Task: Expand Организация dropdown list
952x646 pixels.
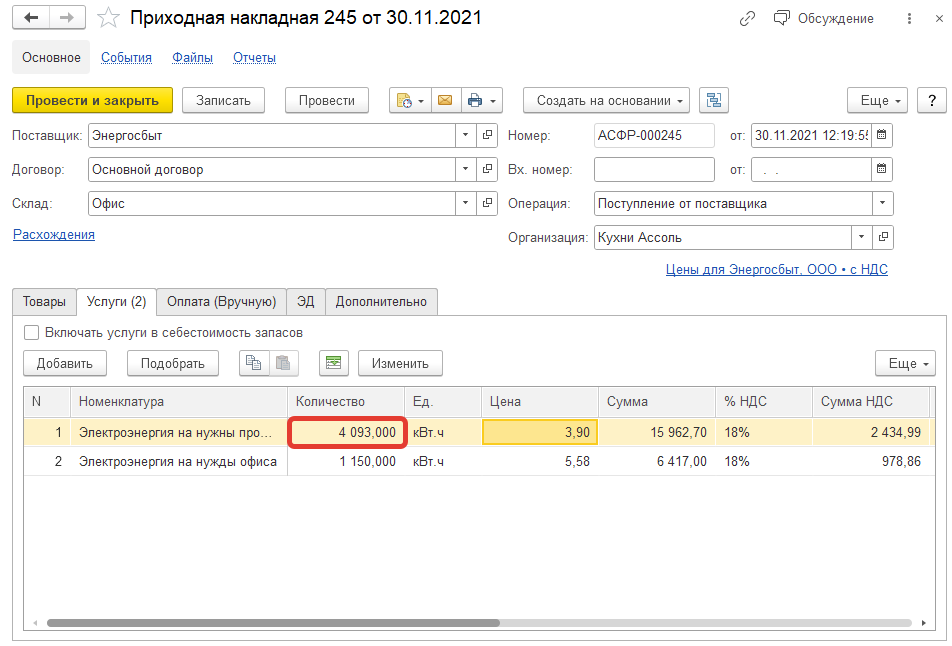Action: coord(862,237)
